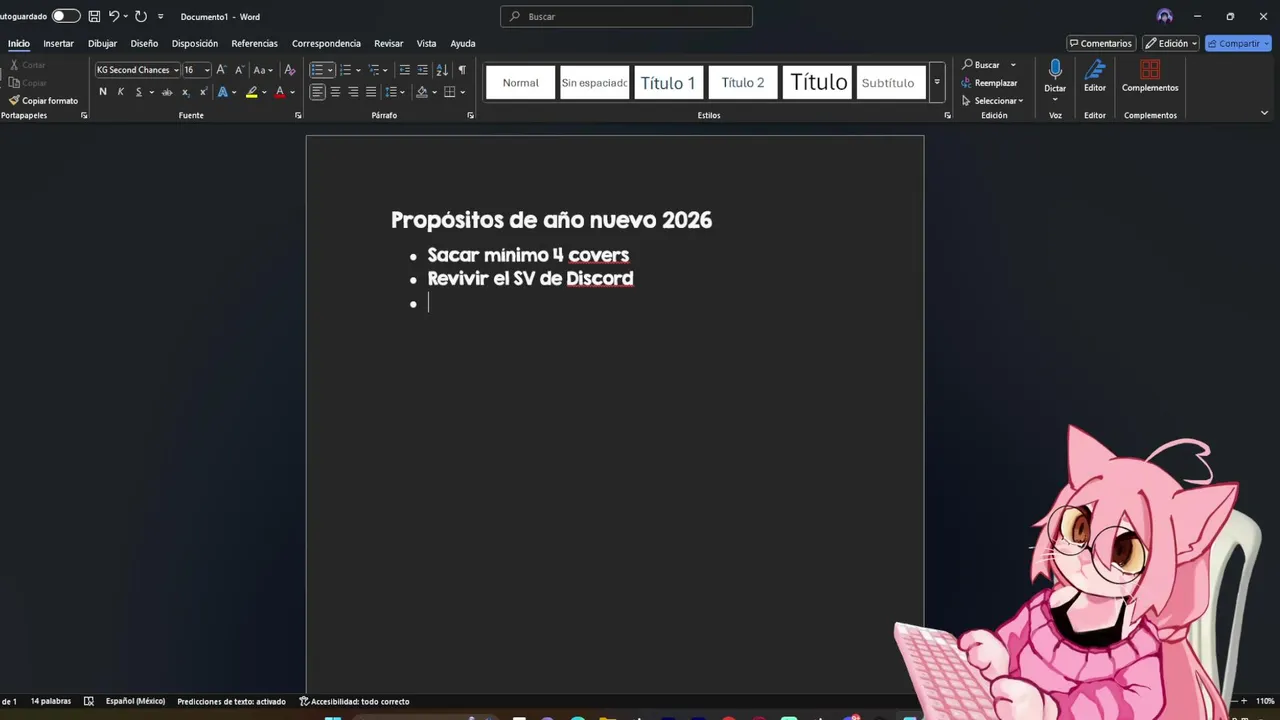Click Copiar formato button
Viewport: 1280px width, 720px height.
(x=43, y=101)
